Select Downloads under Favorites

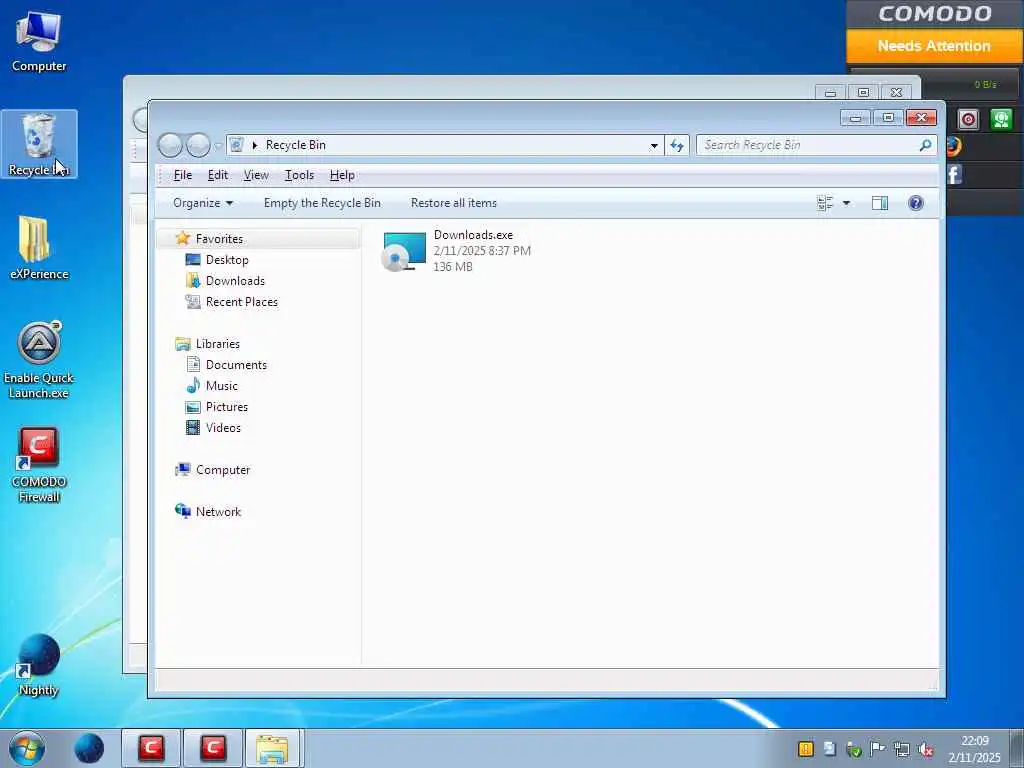[x=235, y=281]
